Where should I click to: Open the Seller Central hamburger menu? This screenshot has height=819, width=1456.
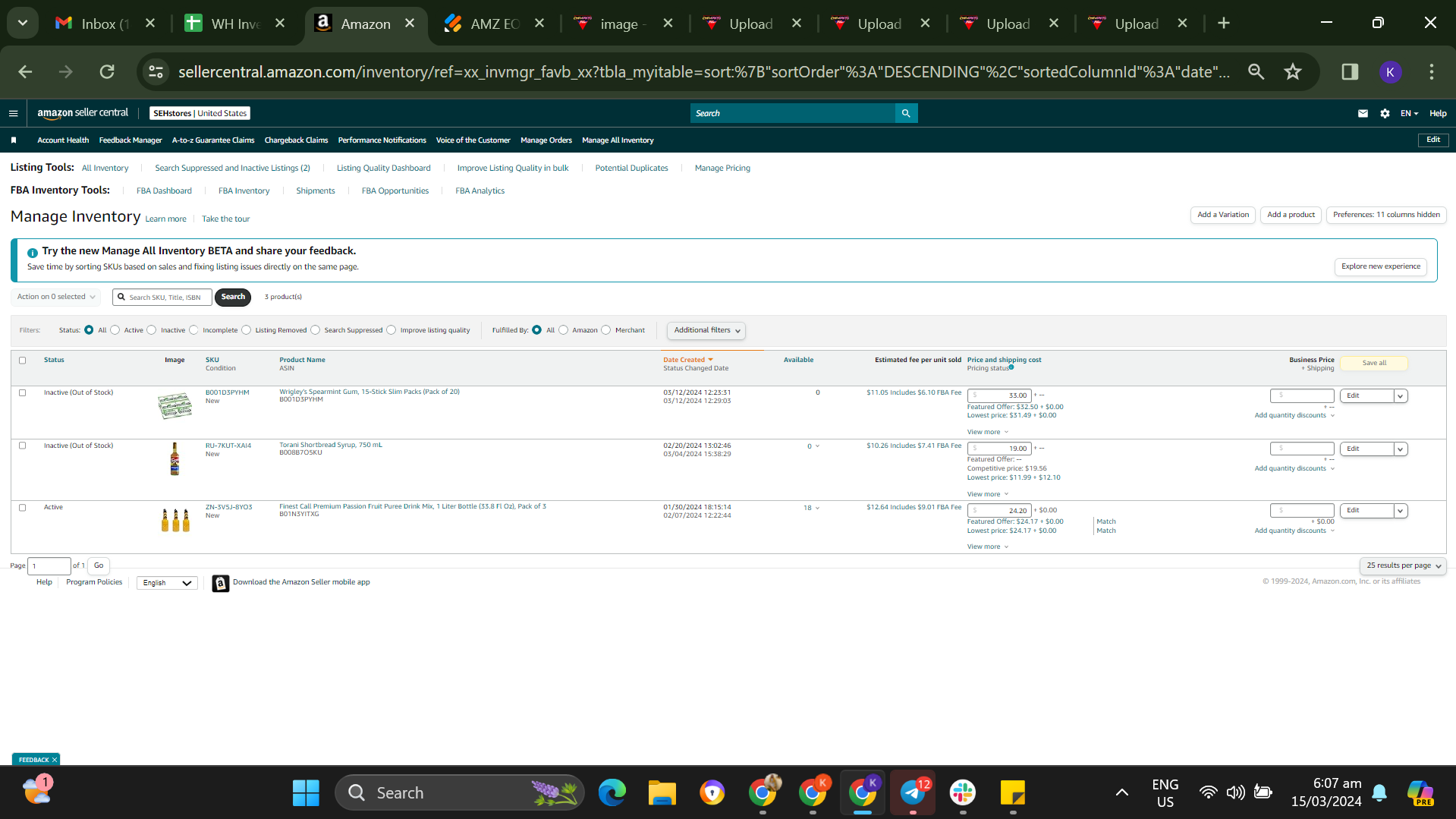click(x=13, y=113)
